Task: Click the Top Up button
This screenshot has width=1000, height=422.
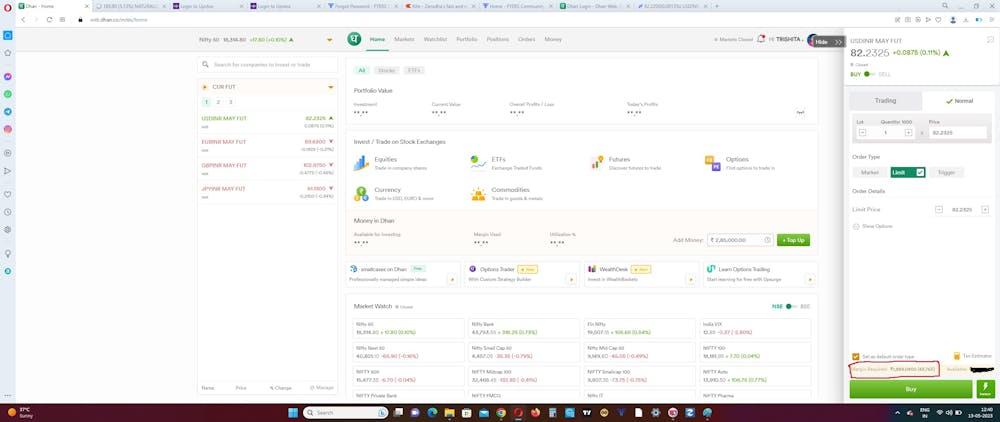Action: [793, 240]
